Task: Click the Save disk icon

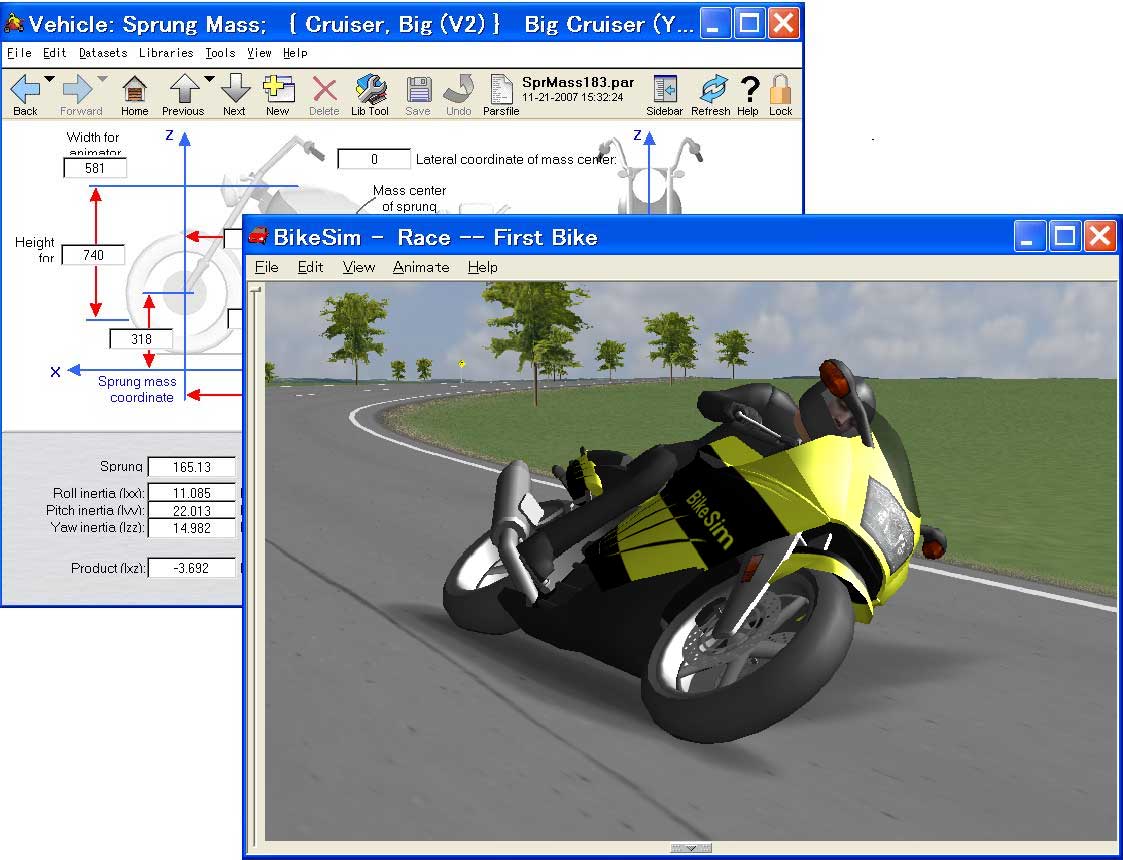Action: tap(418, 90)
